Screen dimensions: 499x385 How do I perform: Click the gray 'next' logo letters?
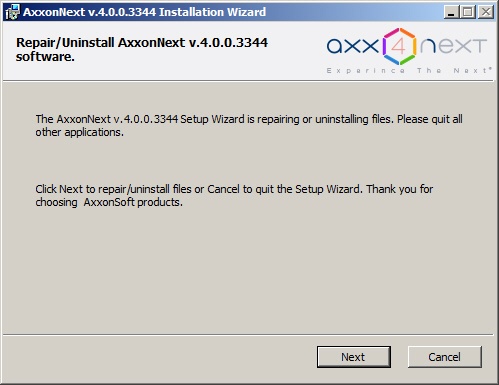pyautogui.click(x=454, y=46)
